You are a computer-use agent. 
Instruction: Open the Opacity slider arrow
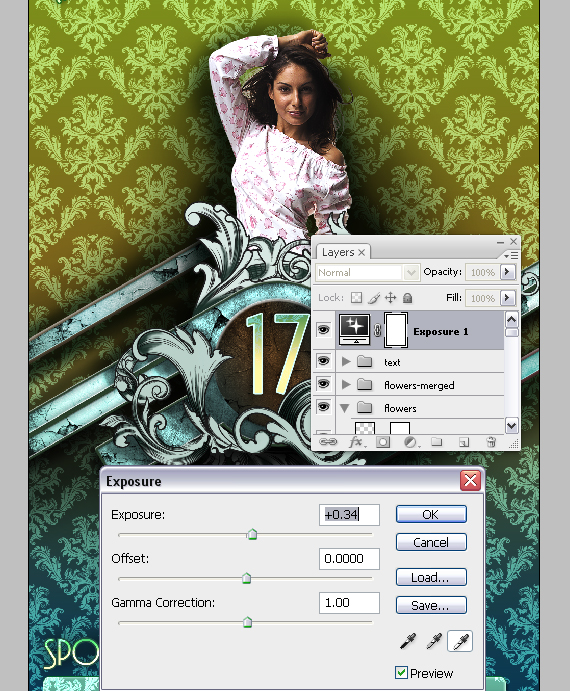pos(508,272)
